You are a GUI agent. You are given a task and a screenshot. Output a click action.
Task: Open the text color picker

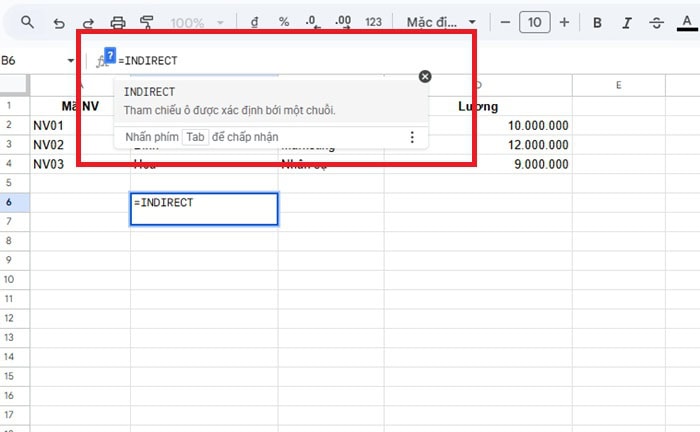tap(686, 22)
